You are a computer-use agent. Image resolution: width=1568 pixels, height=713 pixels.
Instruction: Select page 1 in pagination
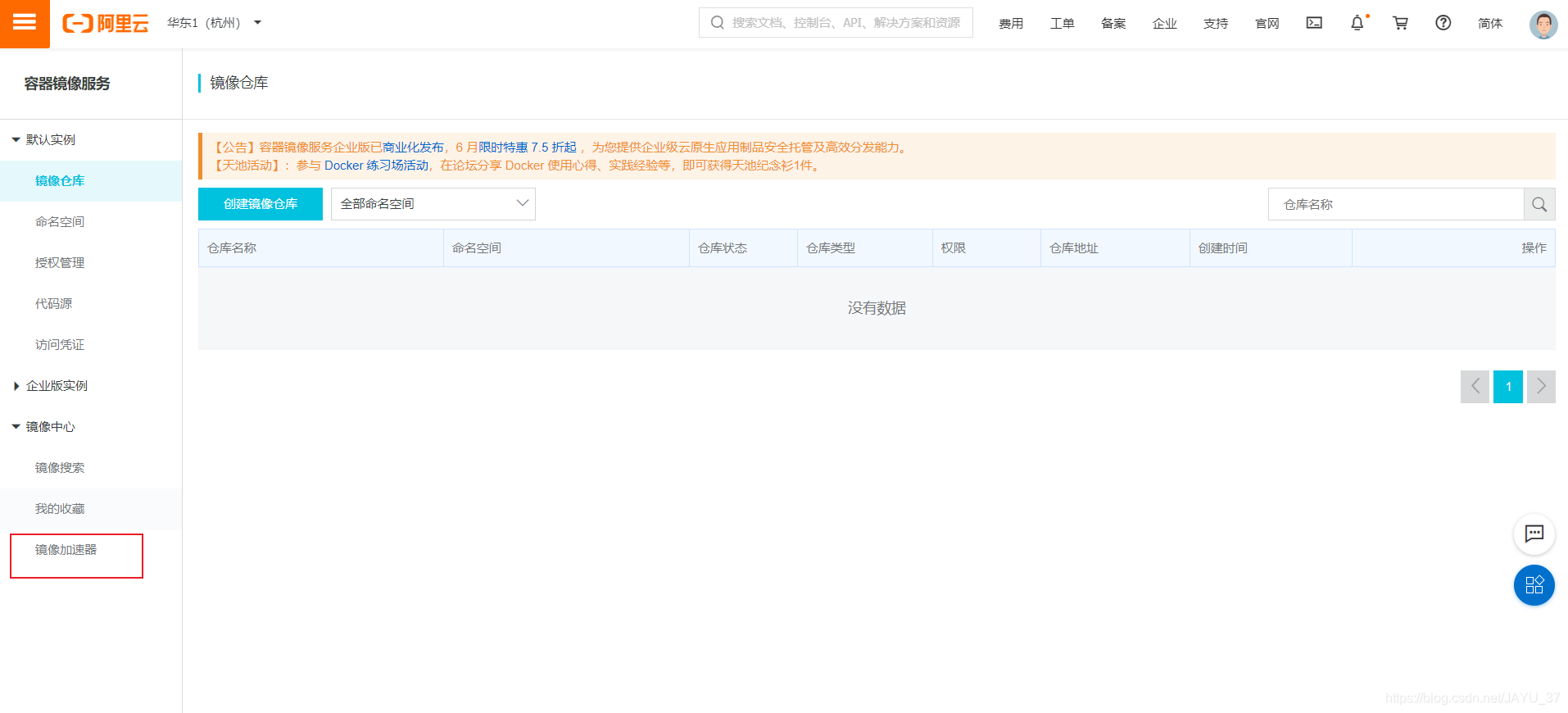point(1508,386)
